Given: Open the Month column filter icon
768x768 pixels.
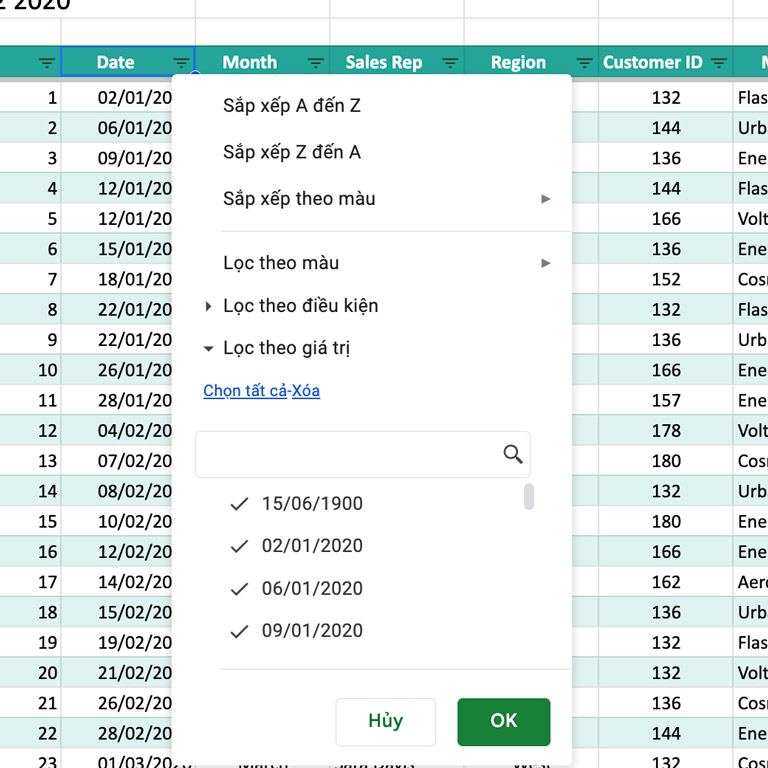Looking at the screenshot, I should coord(315,63).
